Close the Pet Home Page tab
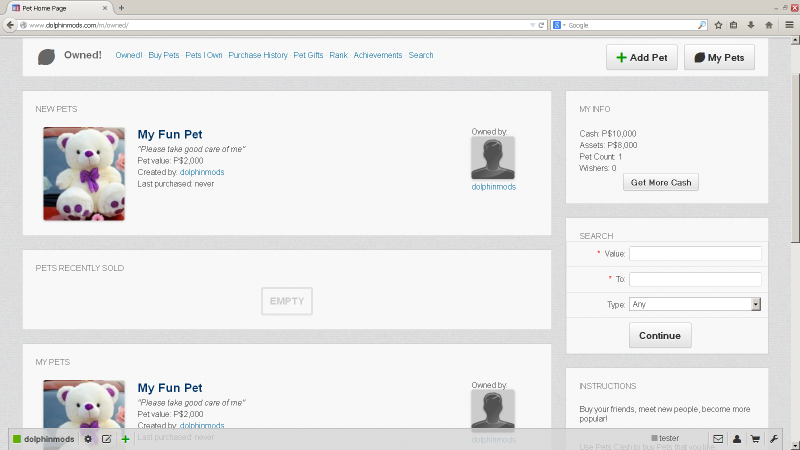The height and width of the screenshot is (450, 800). [105, 8]
